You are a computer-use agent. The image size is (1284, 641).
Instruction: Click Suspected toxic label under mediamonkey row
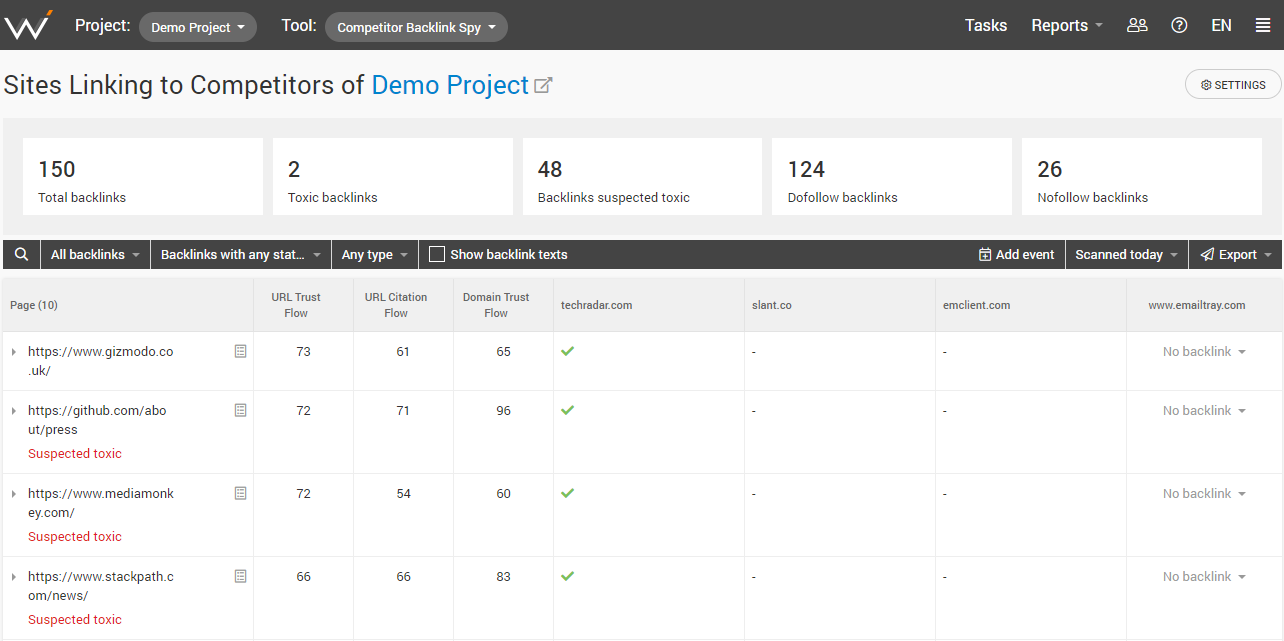75,537
